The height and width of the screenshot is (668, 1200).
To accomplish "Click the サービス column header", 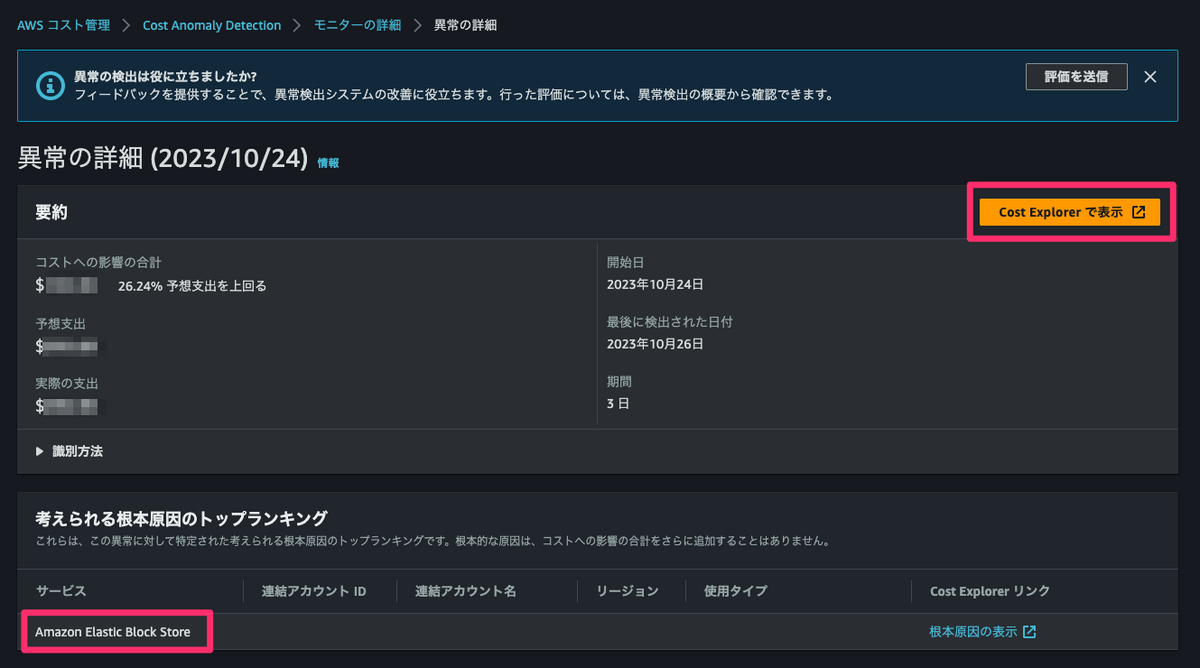I will (61, 591).
